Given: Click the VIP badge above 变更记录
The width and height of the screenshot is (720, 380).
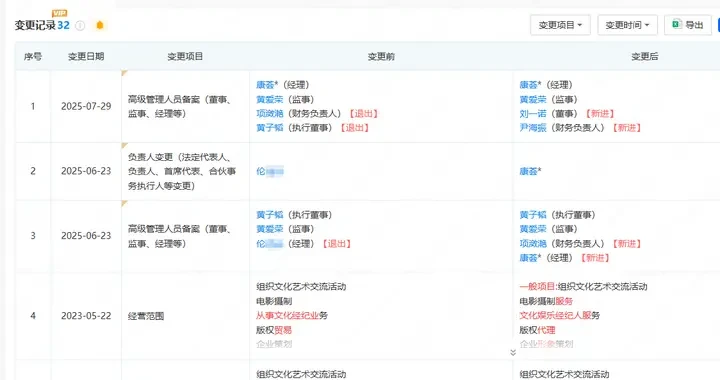Looking at the screenshot, I should pos(59,13).
